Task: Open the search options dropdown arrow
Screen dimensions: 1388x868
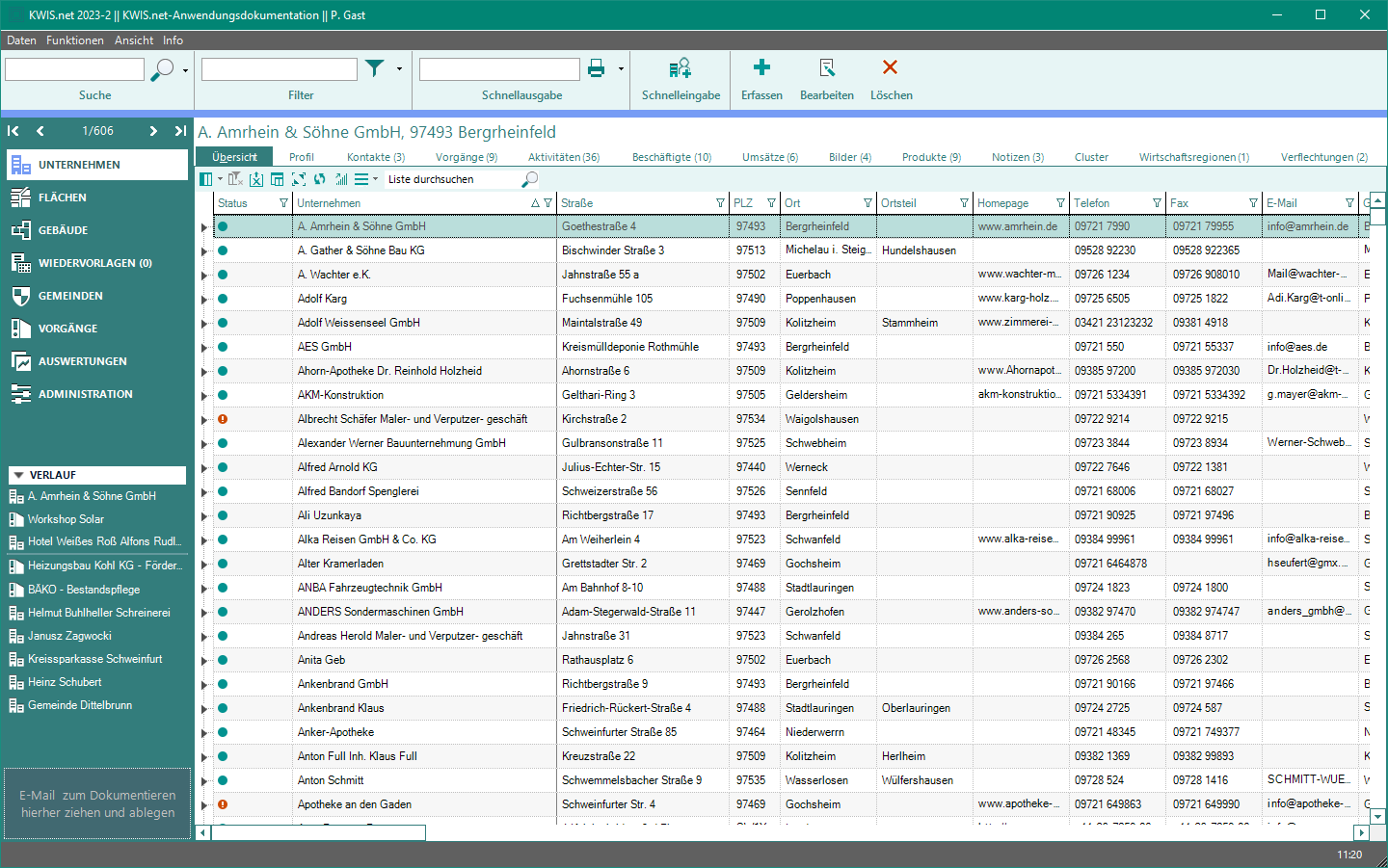Action: (x=185, y=69)
